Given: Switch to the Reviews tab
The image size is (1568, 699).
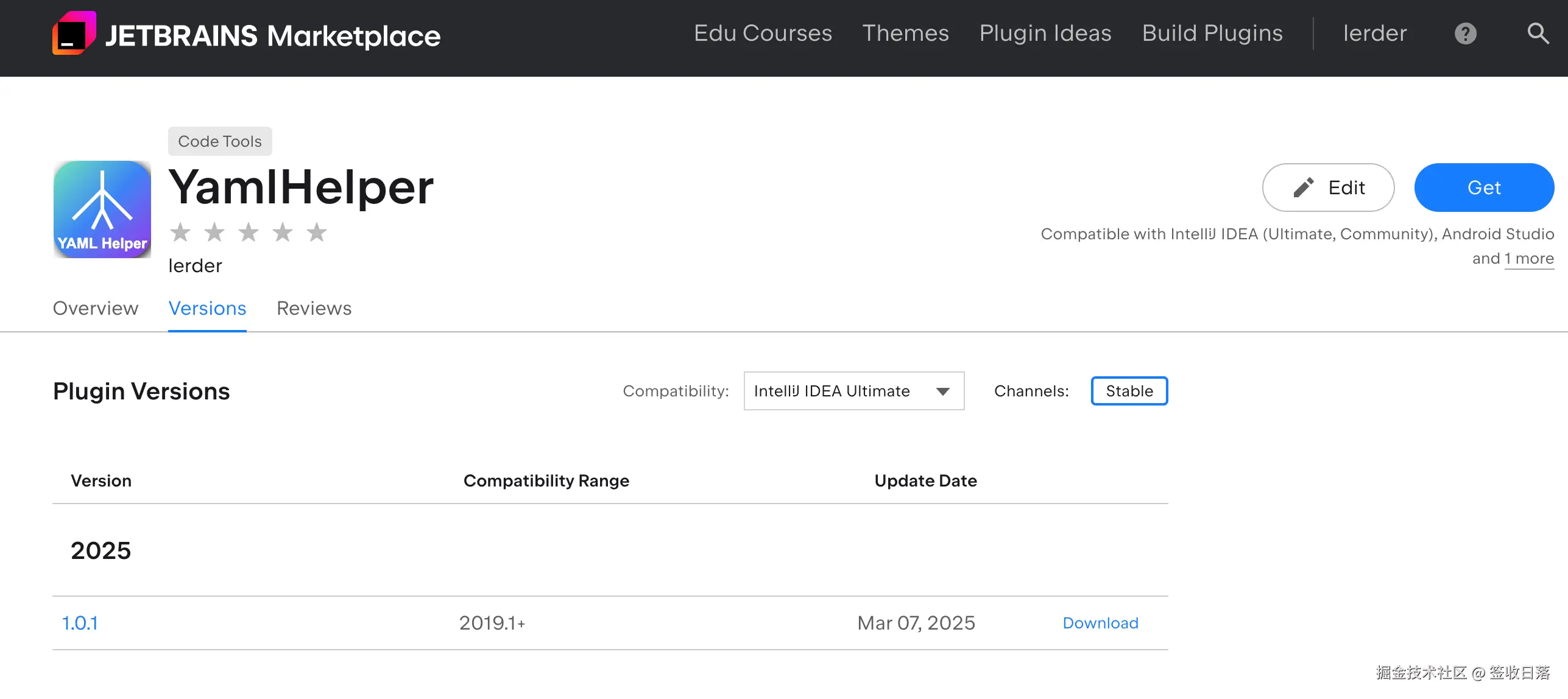Looking at the screenshot, I should point(314,308).
